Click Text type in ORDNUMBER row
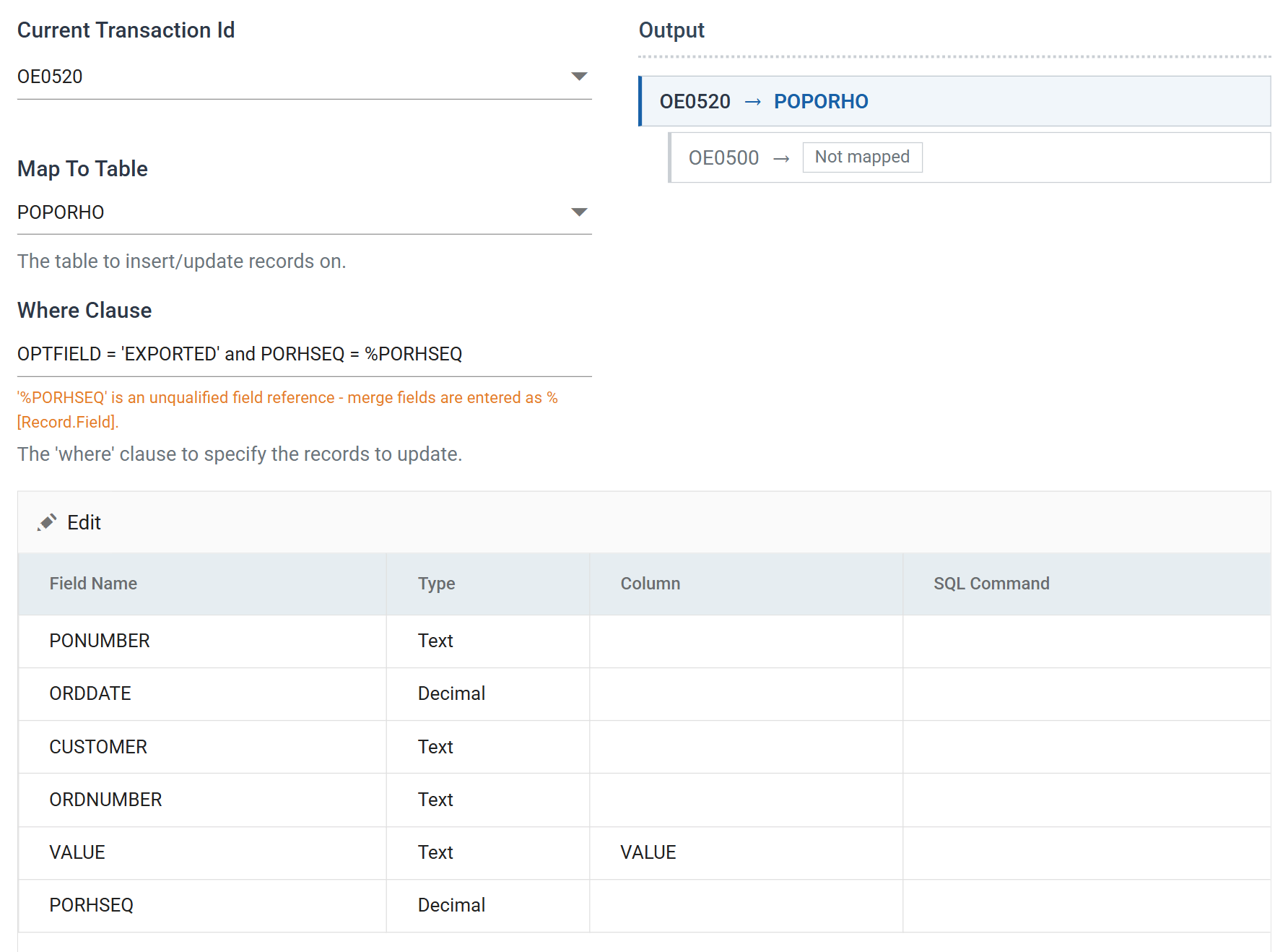Image resolution: width=1288 pixels, height=952 pixels. click(435, 800)
